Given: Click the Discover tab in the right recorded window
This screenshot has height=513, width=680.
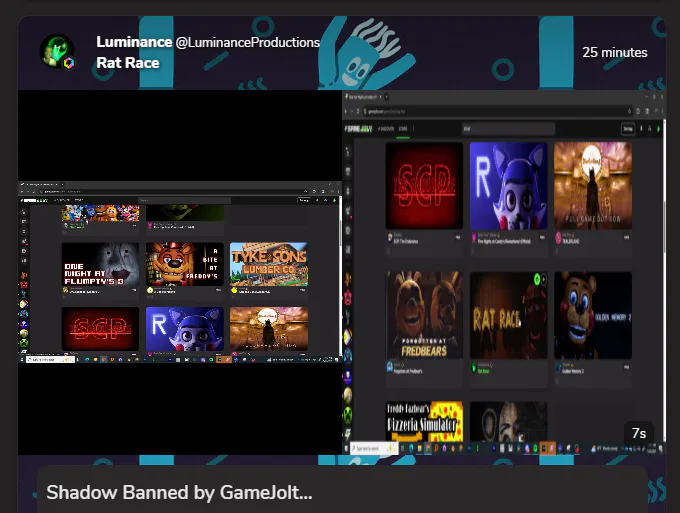Looking at the screenshot, I should coord(386,129).
